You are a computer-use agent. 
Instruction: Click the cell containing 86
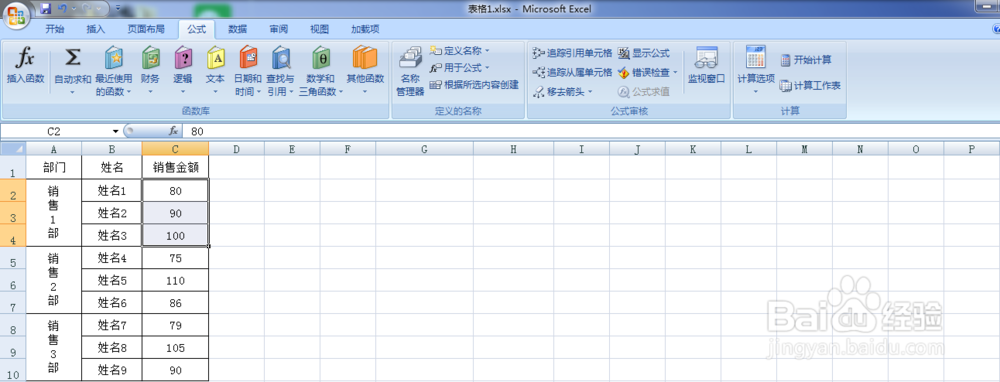175,303
